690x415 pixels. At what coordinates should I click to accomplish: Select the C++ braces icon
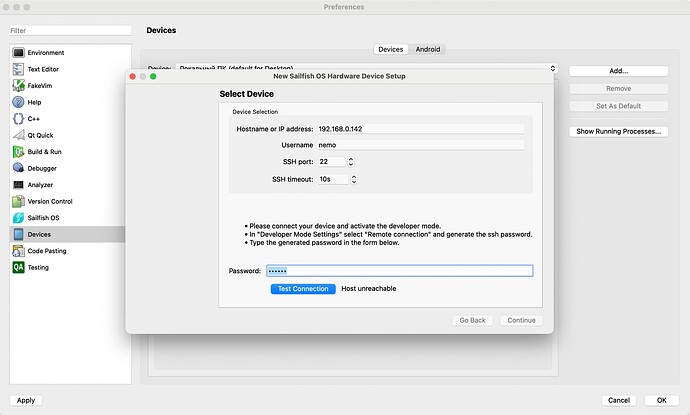point(18,119)
